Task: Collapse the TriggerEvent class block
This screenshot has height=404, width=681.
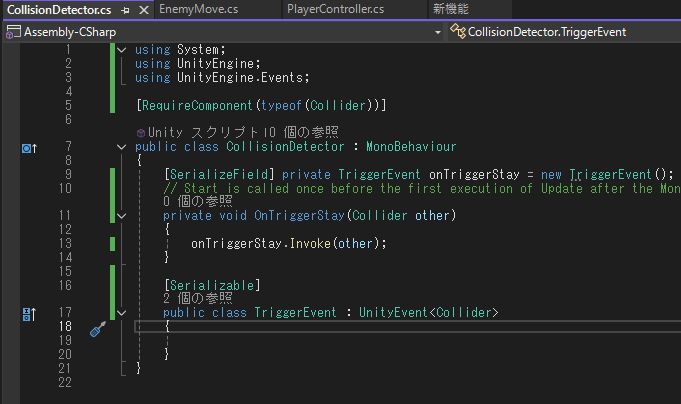Action: coord(121,313)
